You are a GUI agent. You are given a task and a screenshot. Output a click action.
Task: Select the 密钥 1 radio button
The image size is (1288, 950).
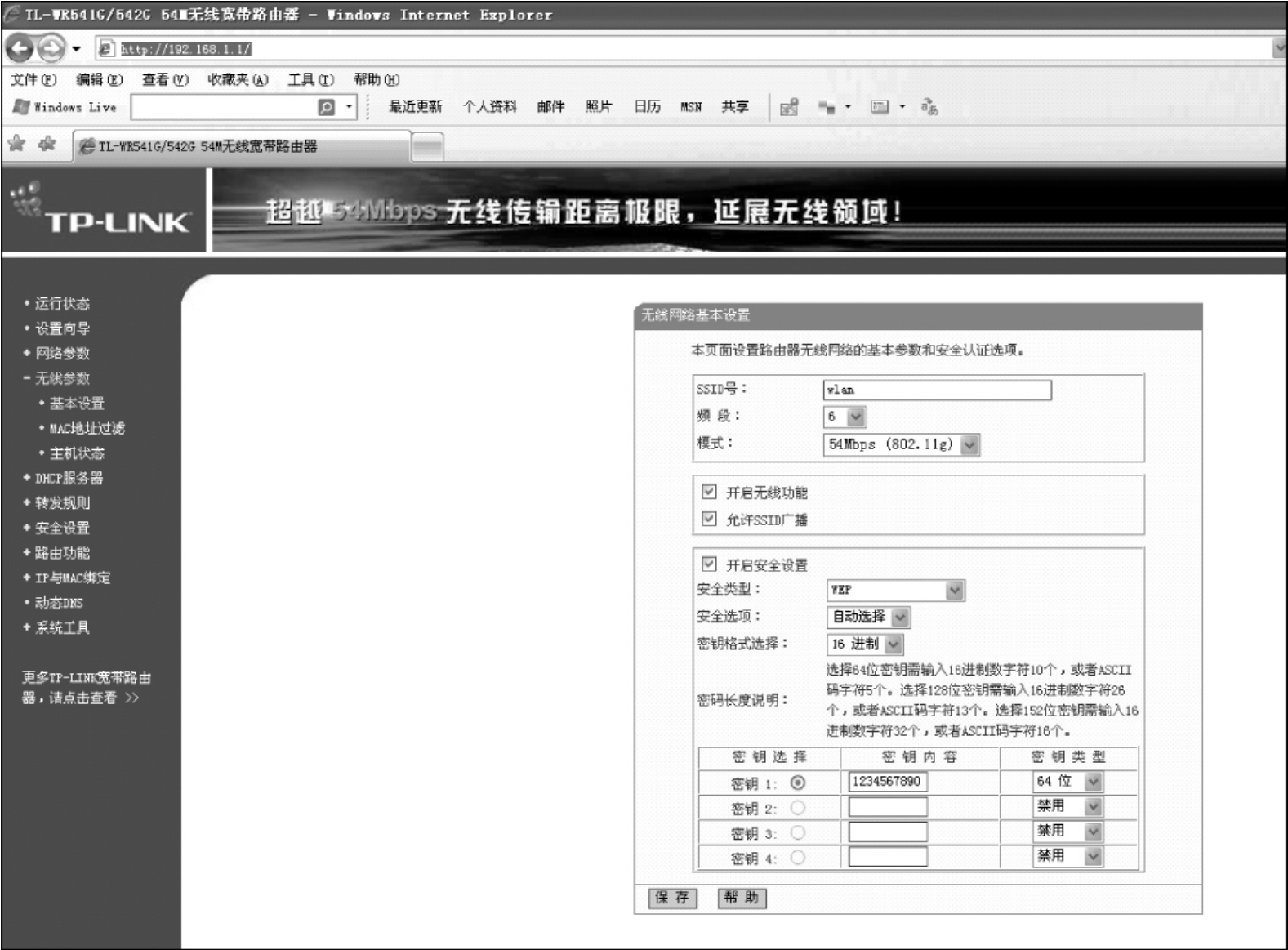pyautogui.click(x=798, y=783)
